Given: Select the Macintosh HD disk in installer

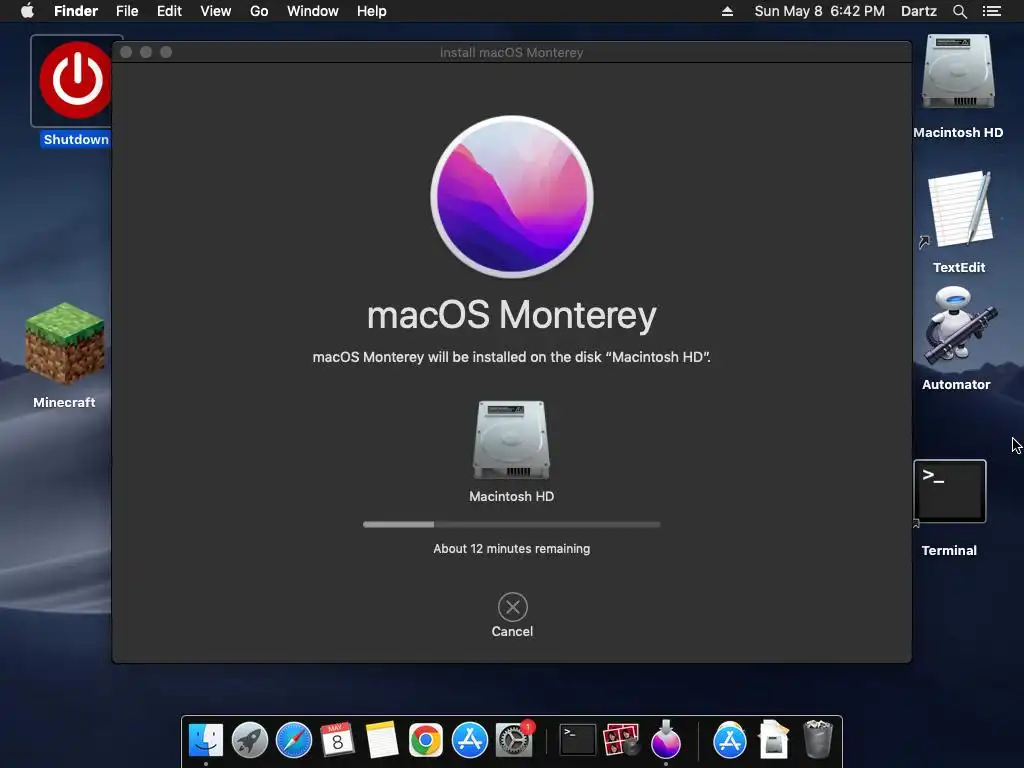Looking at the screenshot, I should (x=511, y=441).
